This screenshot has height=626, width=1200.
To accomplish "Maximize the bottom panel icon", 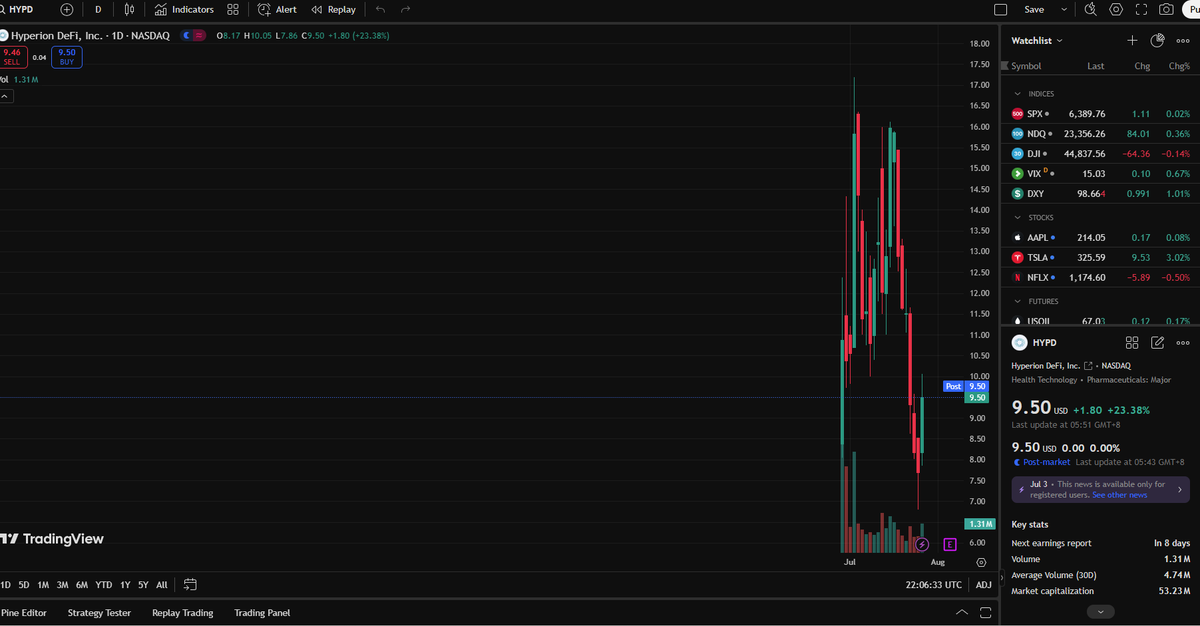I will [x=985, y=613].
